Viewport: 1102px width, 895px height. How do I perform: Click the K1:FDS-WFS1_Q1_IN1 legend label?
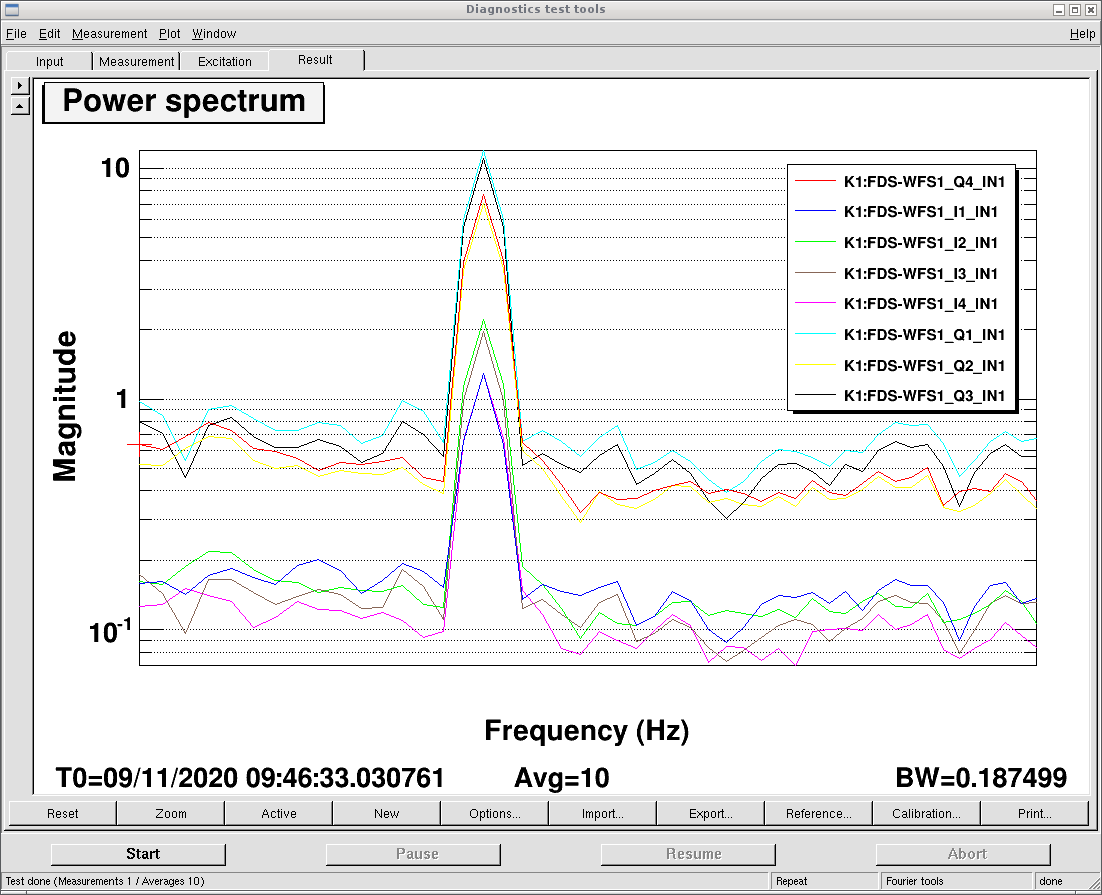pos(924,334)
